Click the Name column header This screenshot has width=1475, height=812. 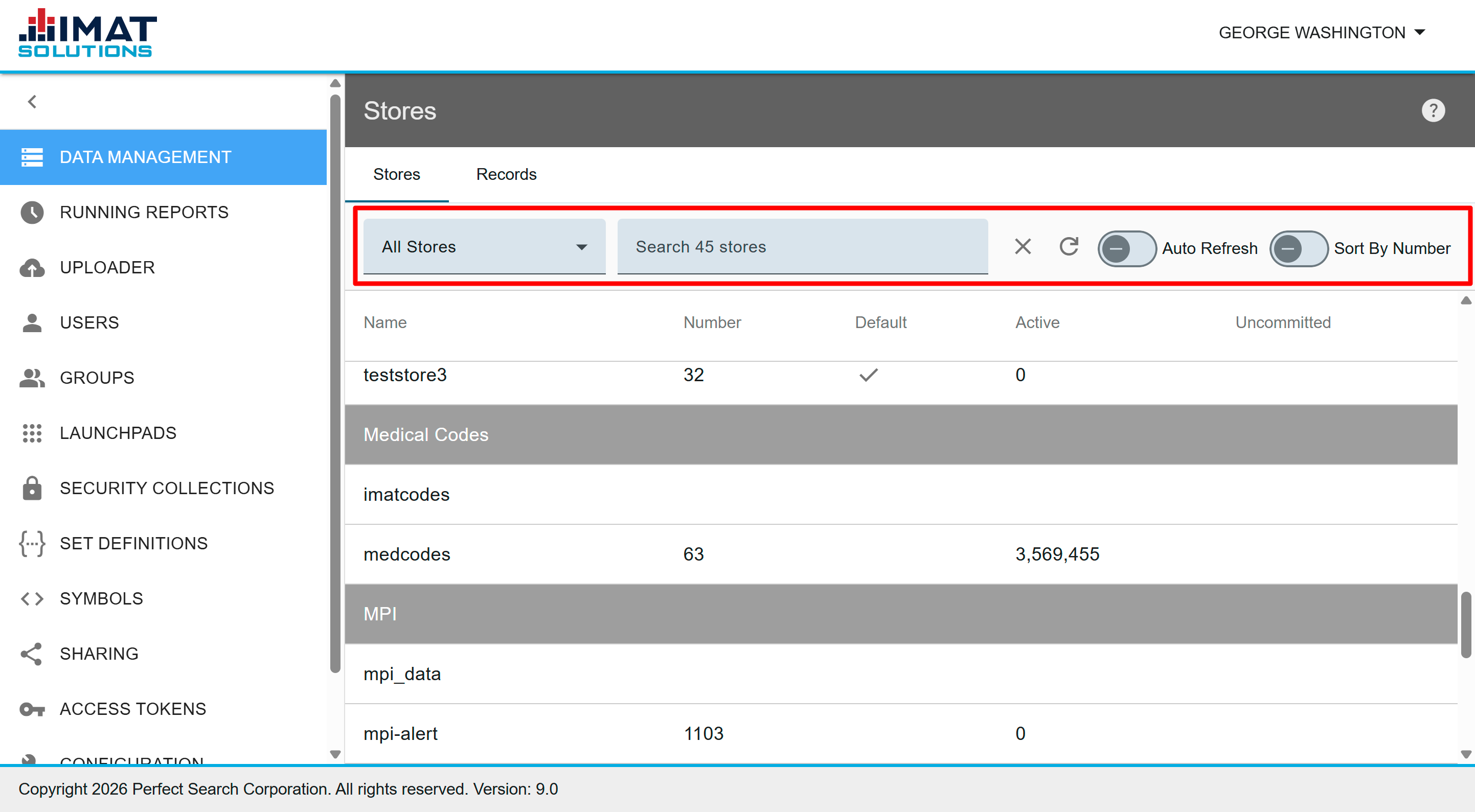point(385,323)
